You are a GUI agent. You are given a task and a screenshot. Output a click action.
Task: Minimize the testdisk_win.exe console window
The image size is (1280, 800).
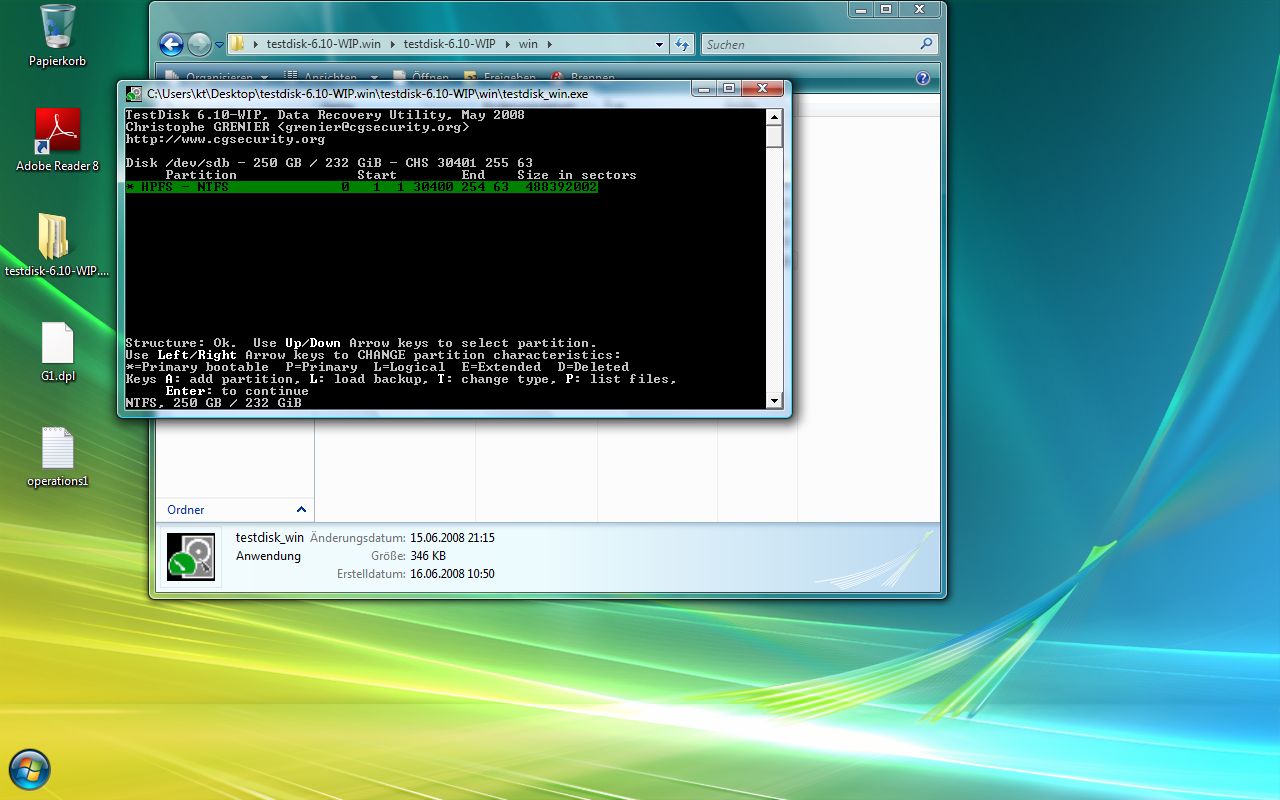[x=704, y=89]
